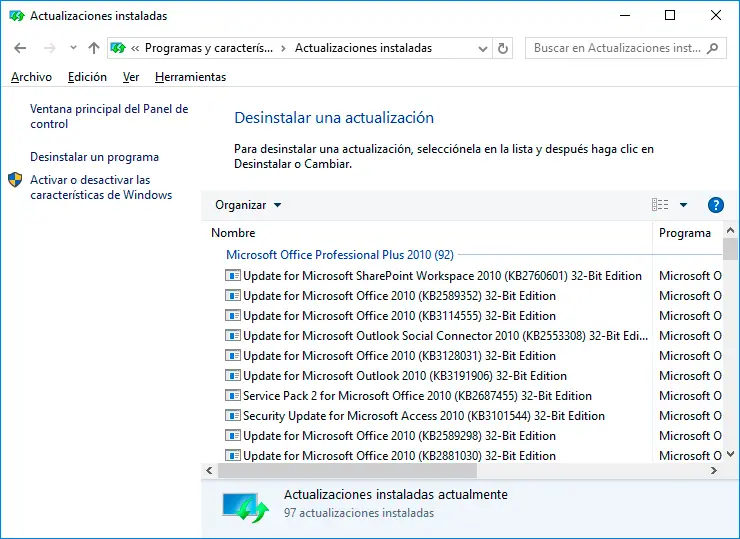Click Desinstalar un programa link

[94, 157]
